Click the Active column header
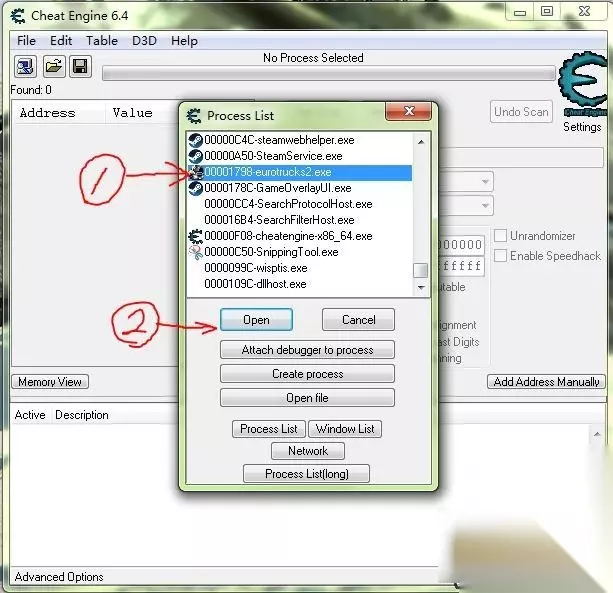Viewport: 613px width, 593px height. pos(30,415)
